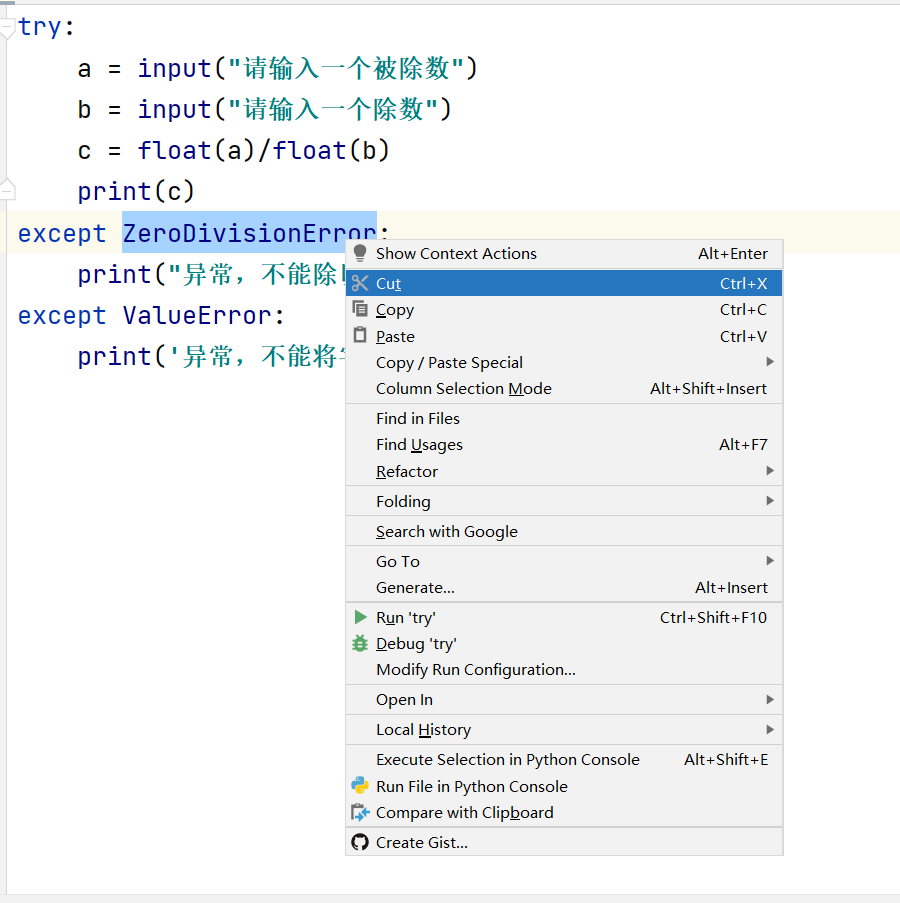
Task: Expand the Go To submenu arrow
Action: pos(770,560)
